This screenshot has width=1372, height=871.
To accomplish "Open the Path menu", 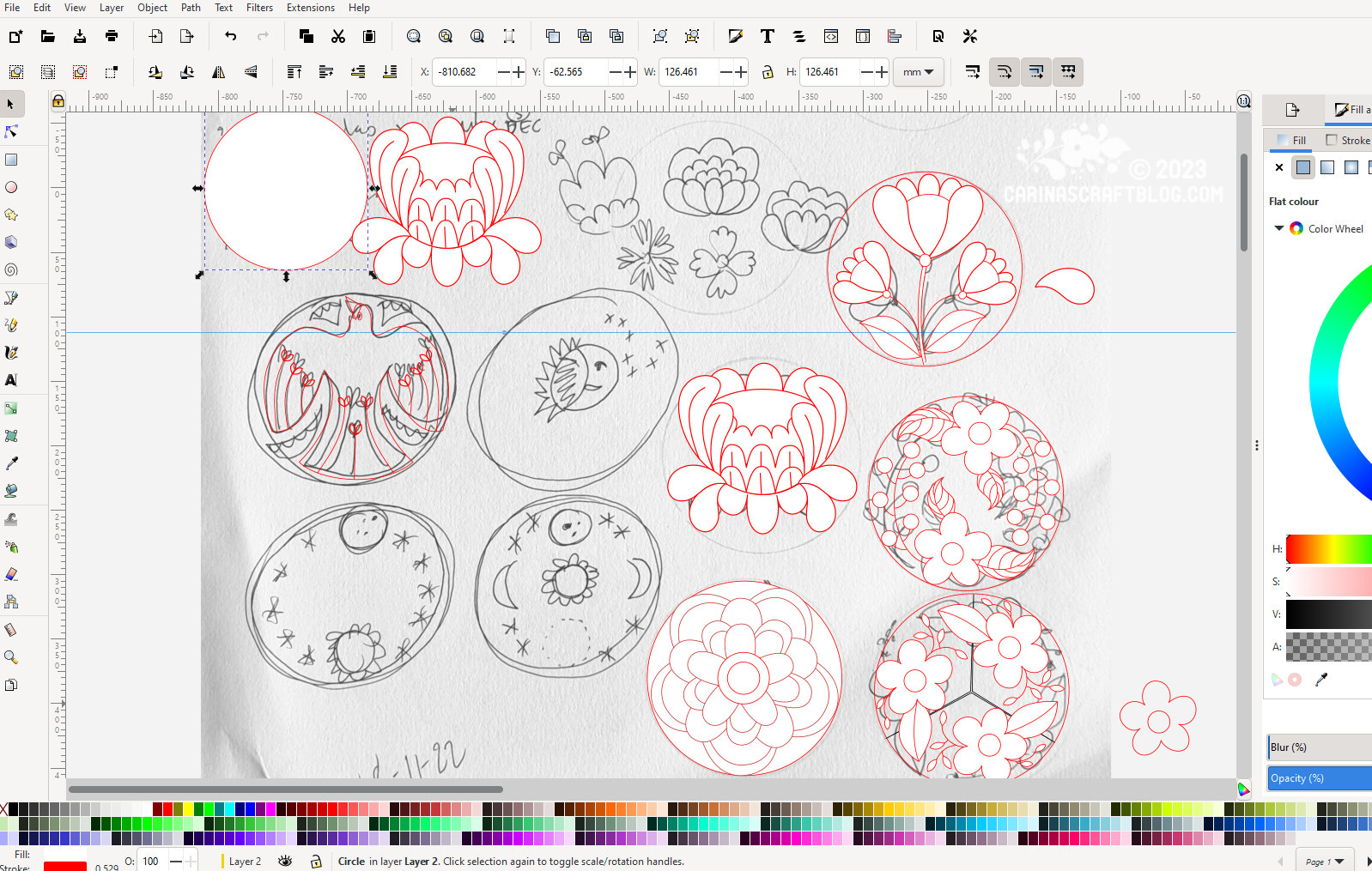I will pos(191,8).
